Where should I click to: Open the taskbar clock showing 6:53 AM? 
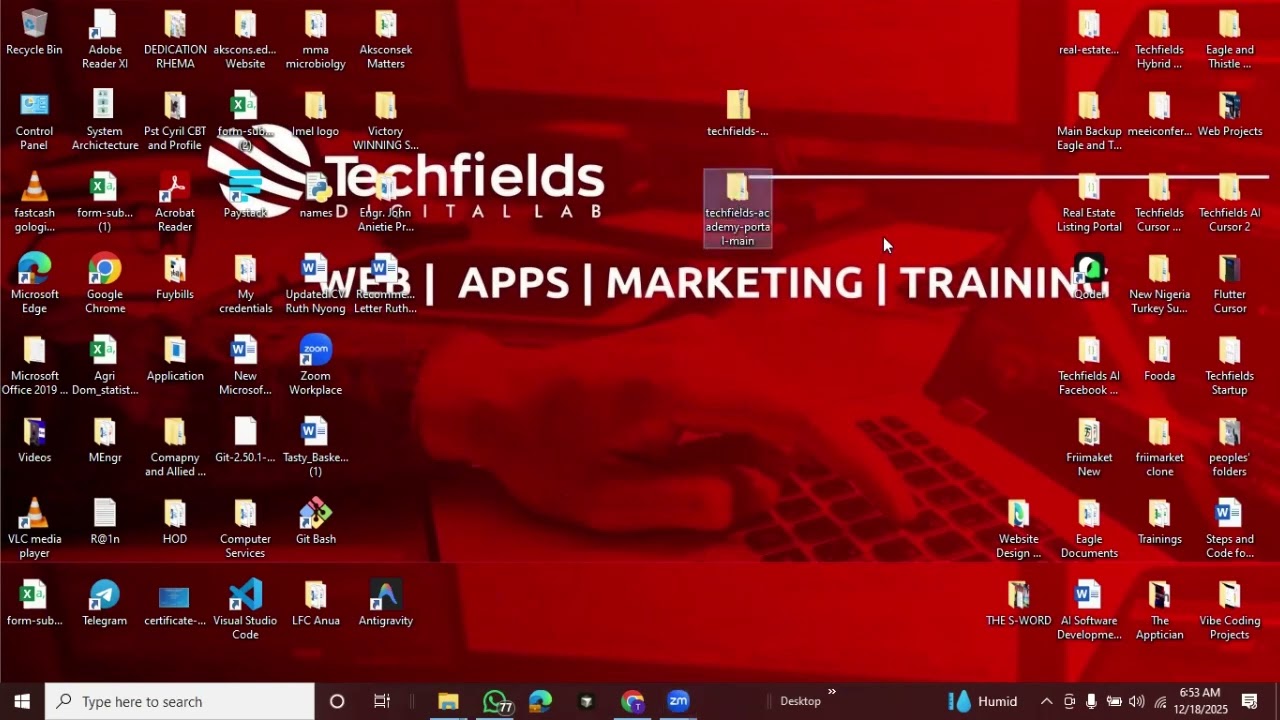pos(1200,701)
